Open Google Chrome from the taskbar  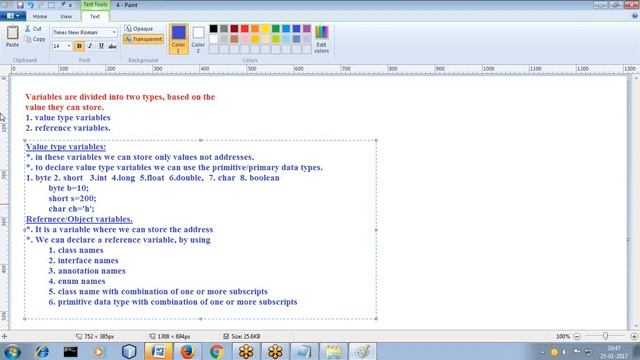tap(217, 351)
